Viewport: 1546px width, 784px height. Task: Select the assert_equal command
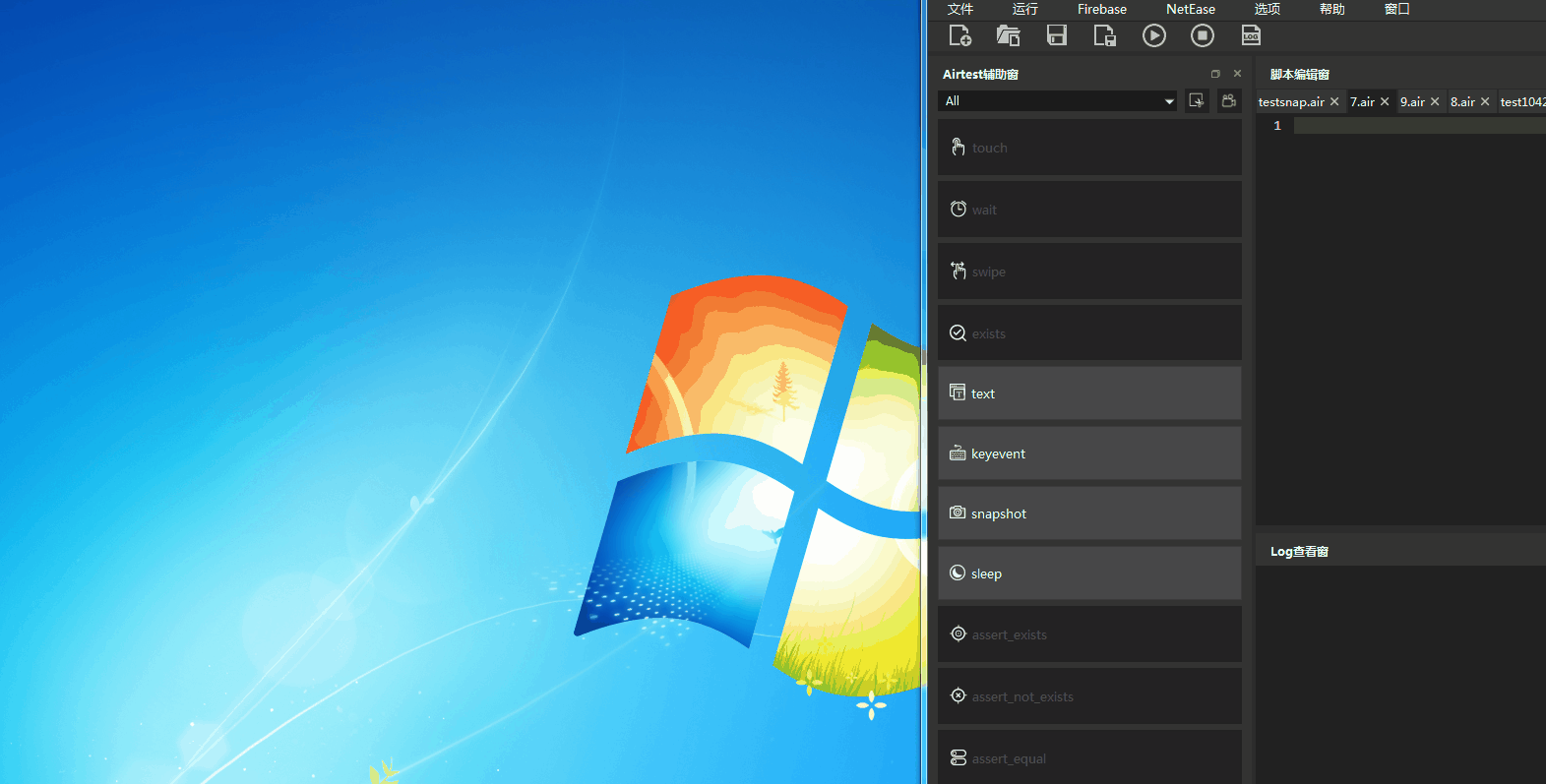click(x=1089, y=757)
